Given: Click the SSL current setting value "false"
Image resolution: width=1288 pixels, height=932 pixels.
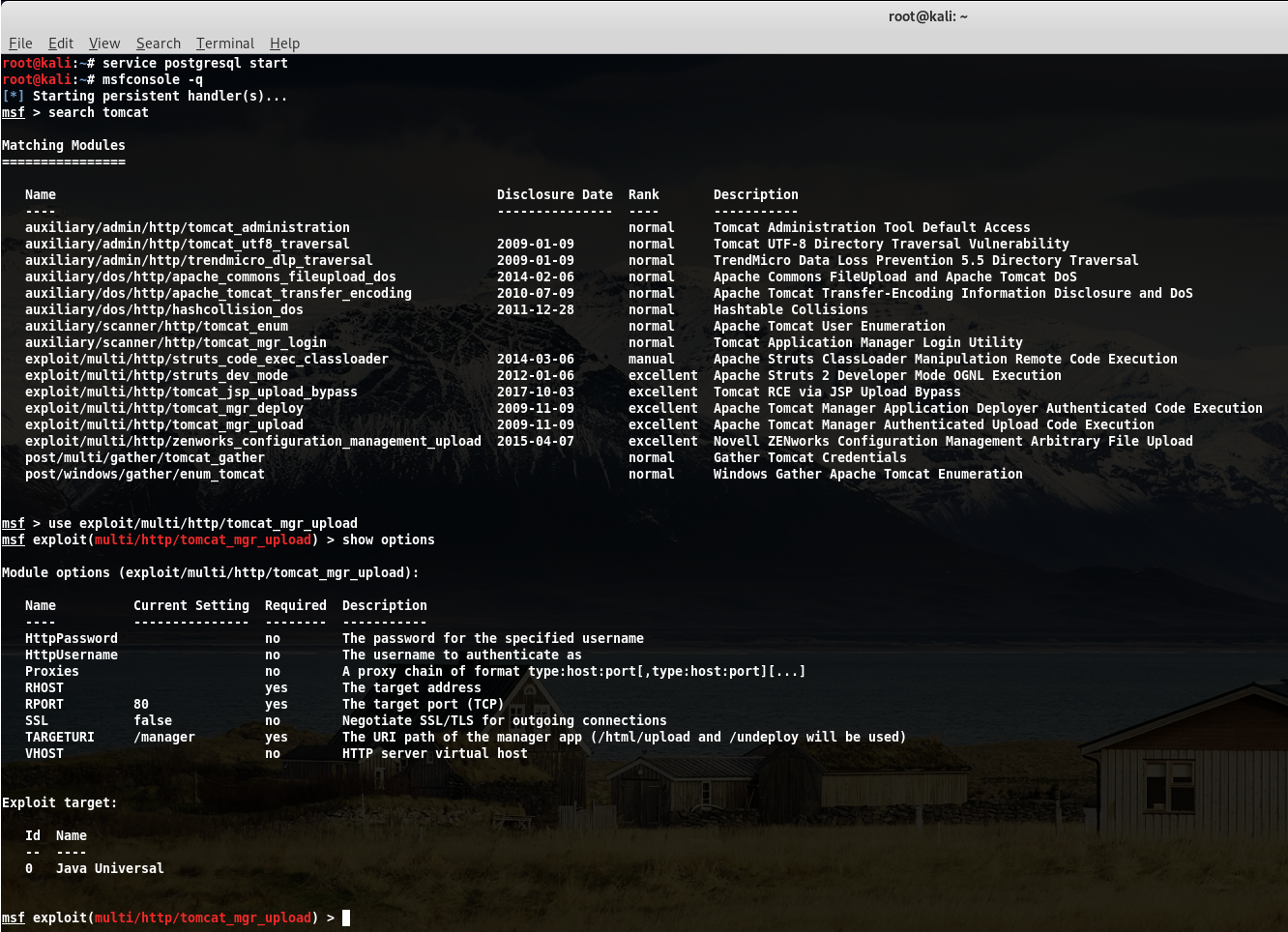Looking at the screenshot, I should click(153, 720).
